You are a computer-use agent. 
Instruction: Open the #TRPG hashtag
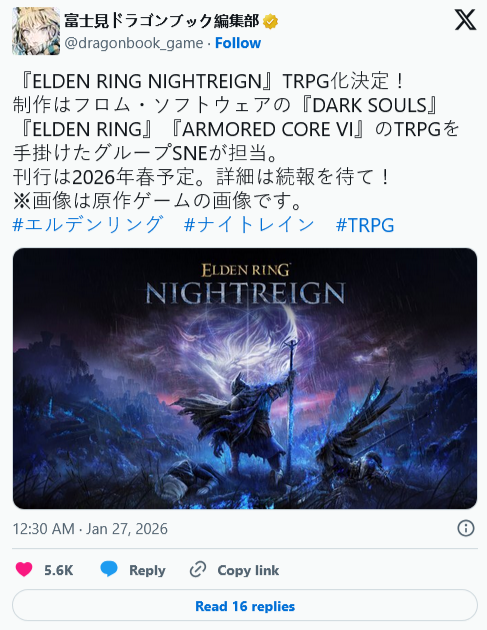coord(365,225)
